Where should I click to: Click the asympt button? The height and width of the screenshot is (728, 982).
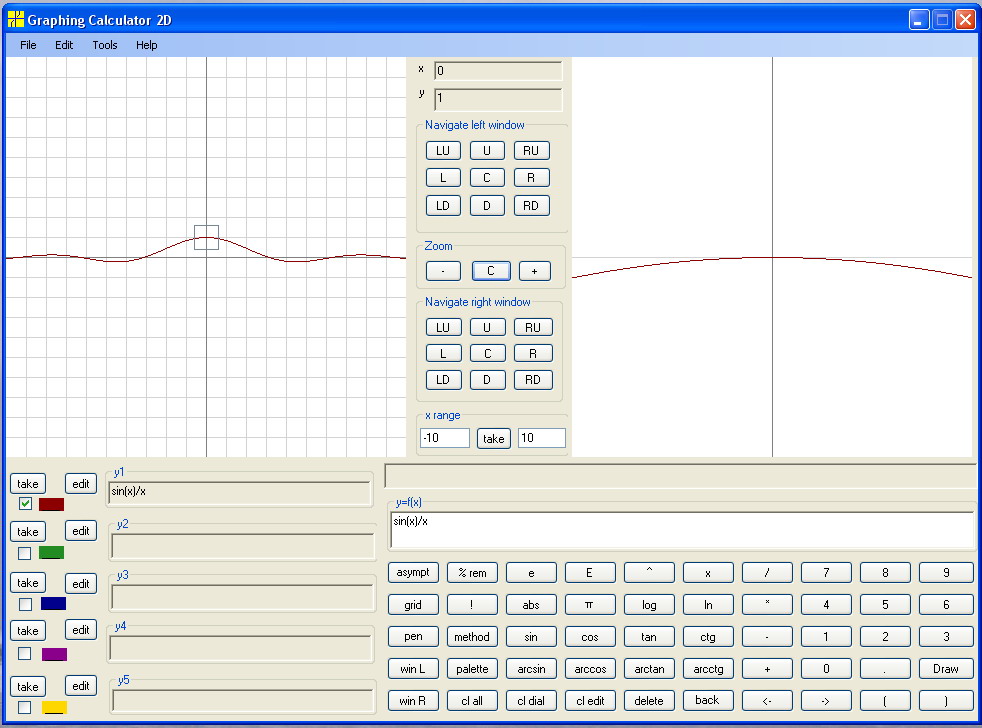click(x=413, y=573)
